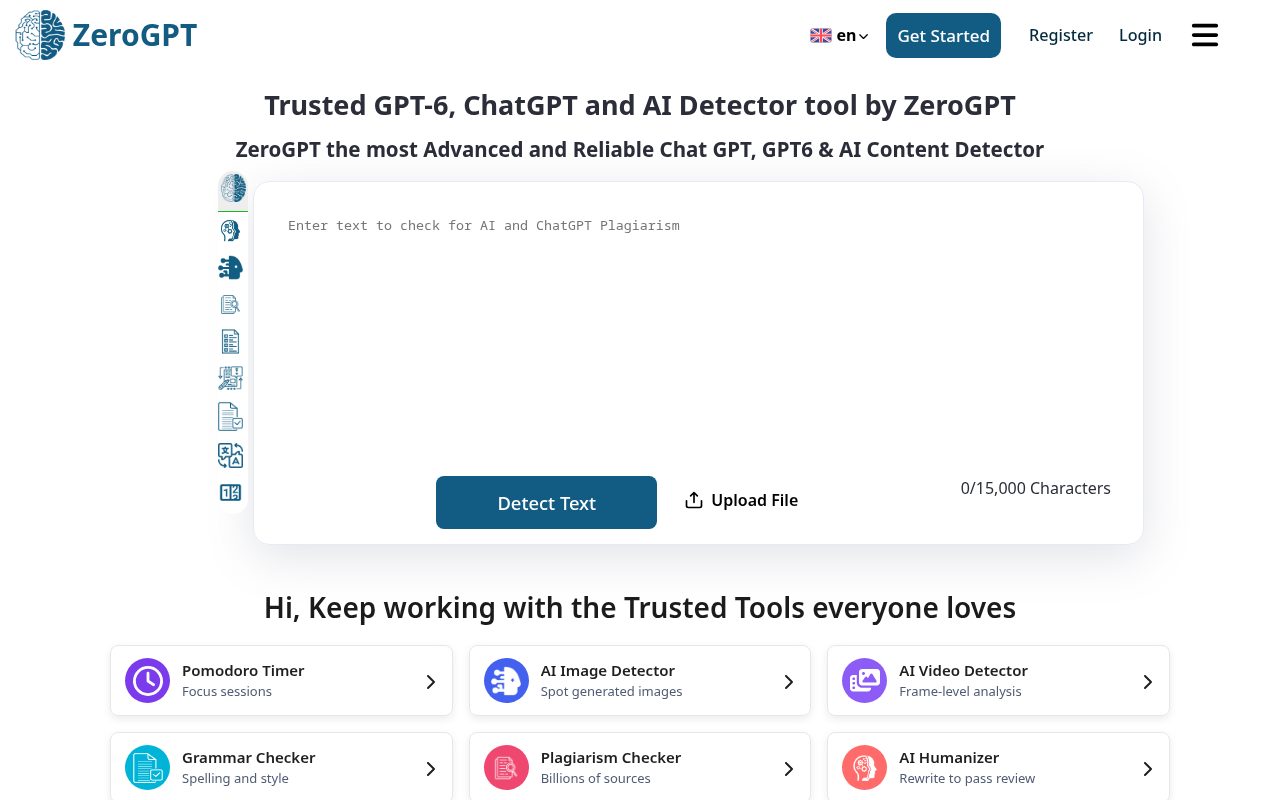Expand Pomodoro Timer chevron arrow
Image resolution: width=1280 pixels, height=800 pixels.
(431, 682)
